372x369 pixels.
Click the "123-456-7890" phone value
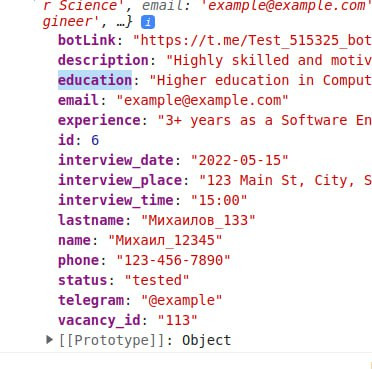(173, 260)
